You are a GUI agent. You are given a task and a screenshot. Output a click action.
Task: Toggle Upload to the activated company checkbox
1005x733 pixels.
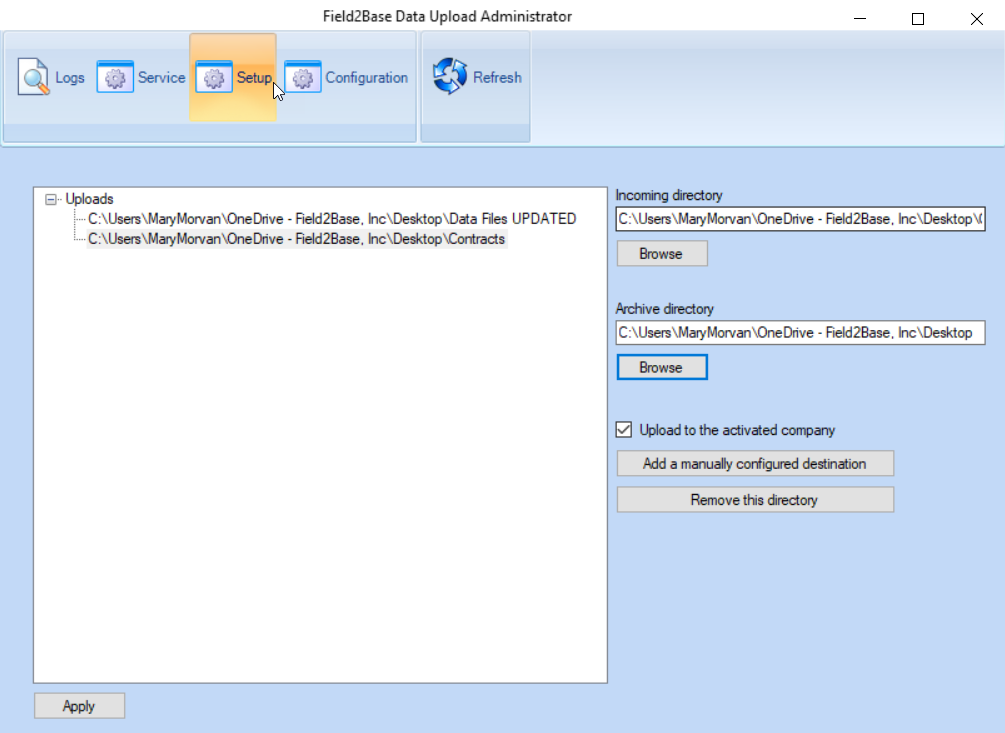pyautogui.click(x=624, y=429)
